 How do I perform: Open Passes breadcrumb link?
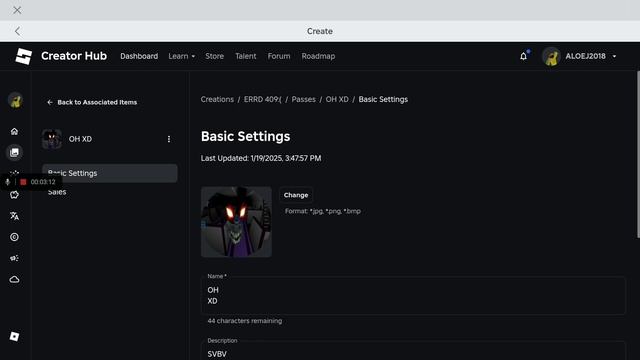[304, 99]
